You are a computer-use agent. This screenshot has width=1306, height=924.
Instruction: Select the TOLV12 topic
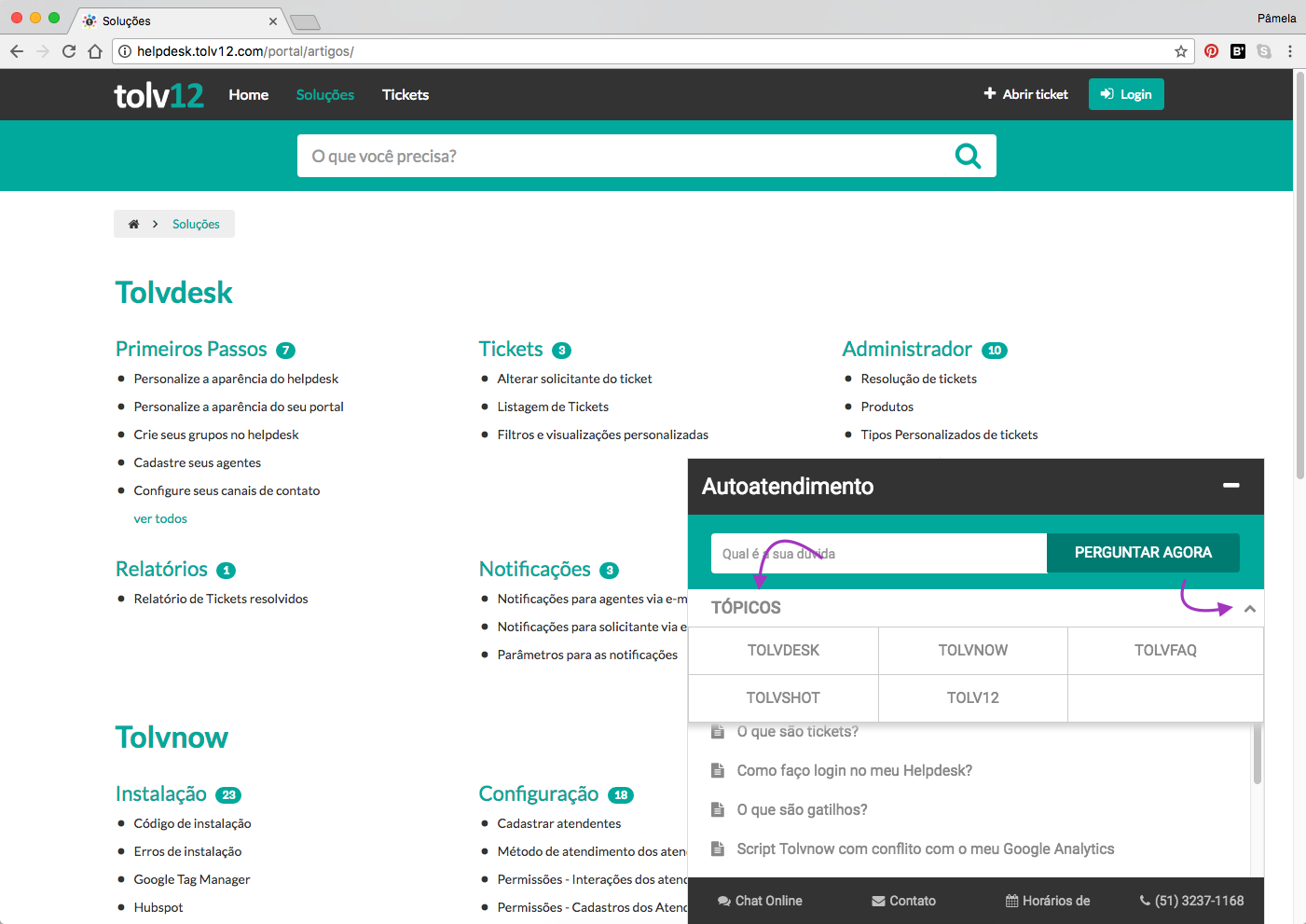[973, 698]
